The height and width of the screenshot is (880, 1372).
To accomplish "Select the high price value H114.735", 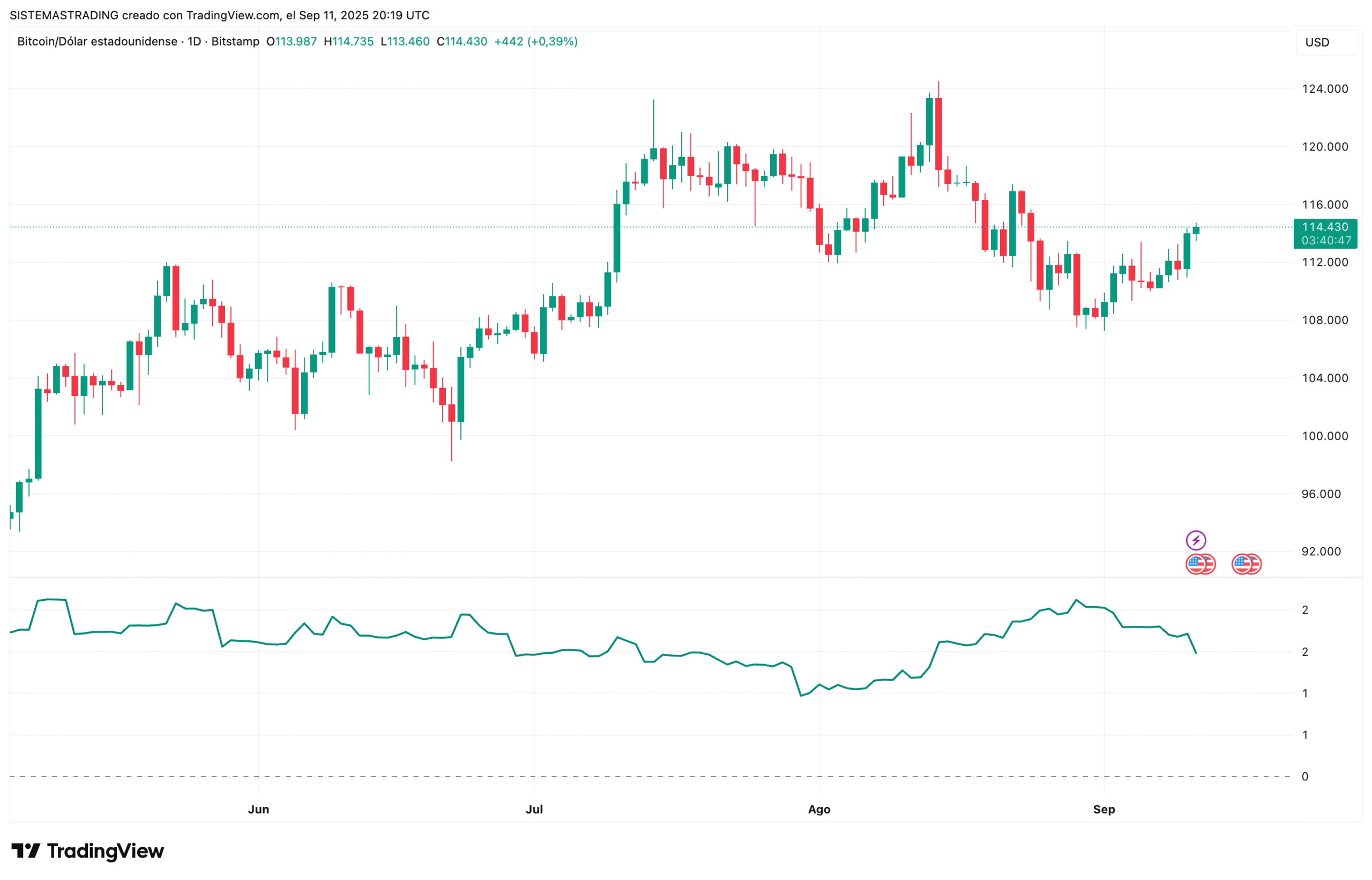I will coord(348,41).
